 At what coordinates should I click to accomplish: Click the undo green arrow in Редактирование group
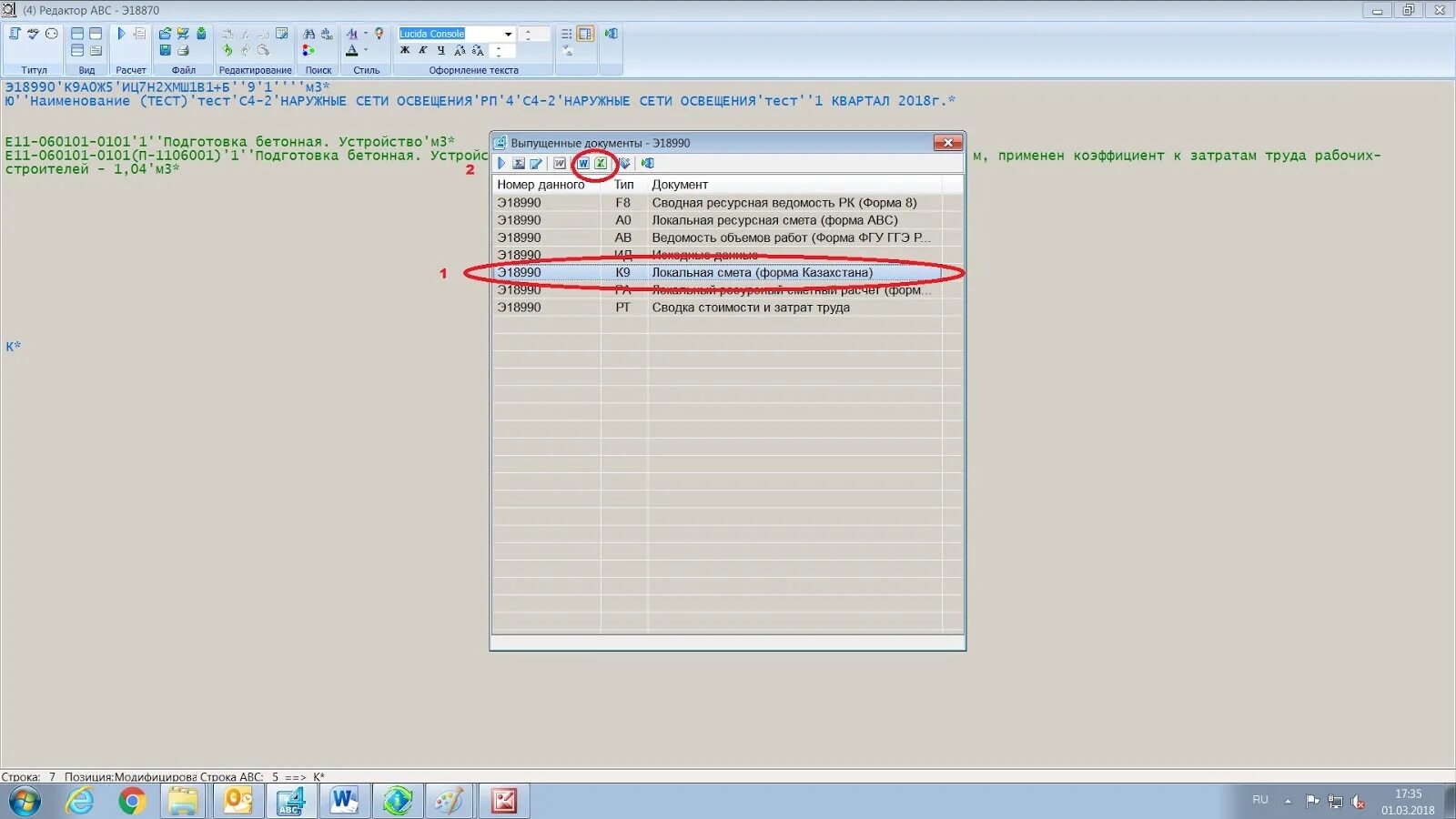[x=227, y=50]
